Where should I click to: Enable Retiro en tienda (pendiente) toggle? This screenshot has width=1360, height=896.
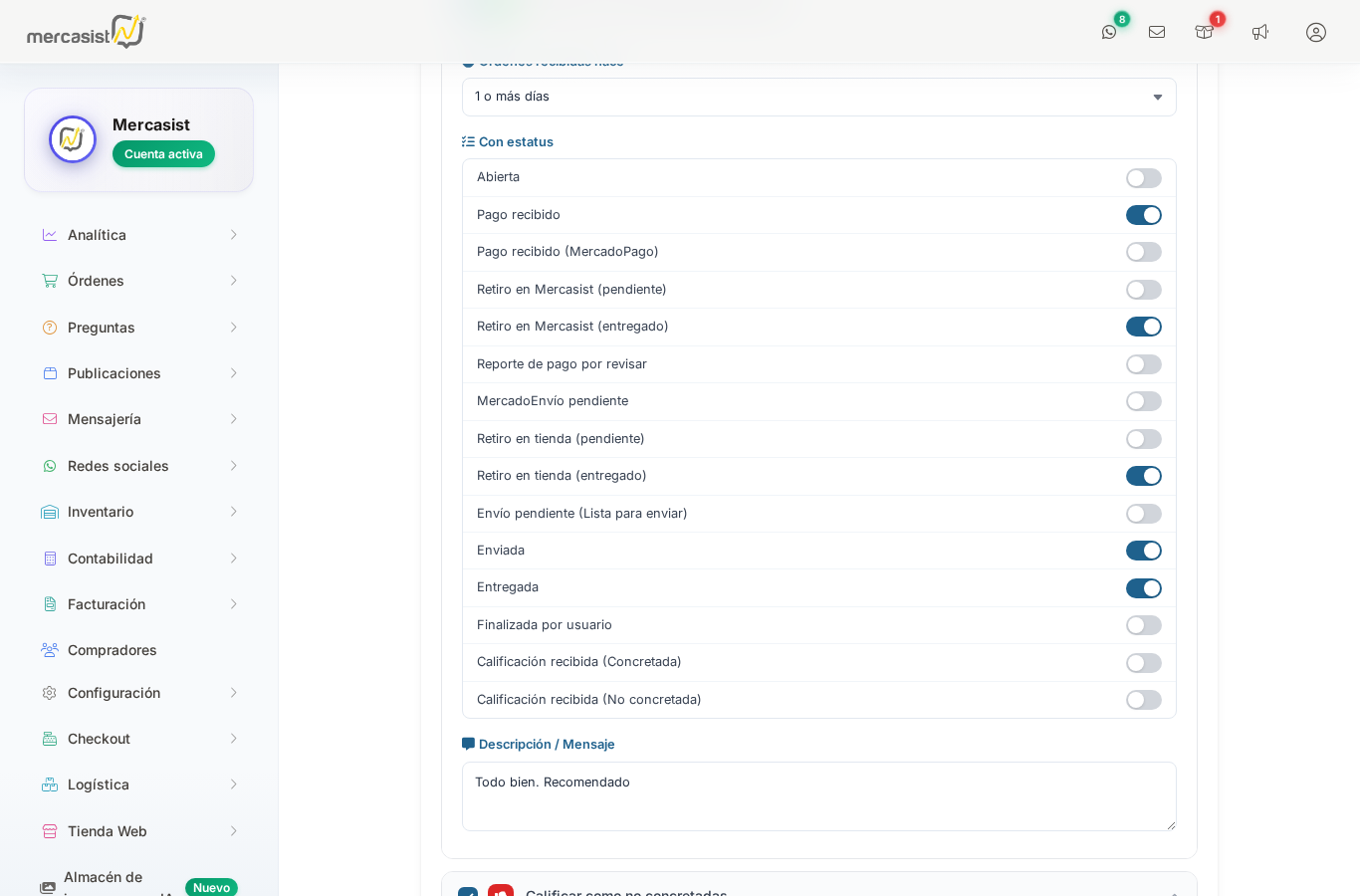1144,439
